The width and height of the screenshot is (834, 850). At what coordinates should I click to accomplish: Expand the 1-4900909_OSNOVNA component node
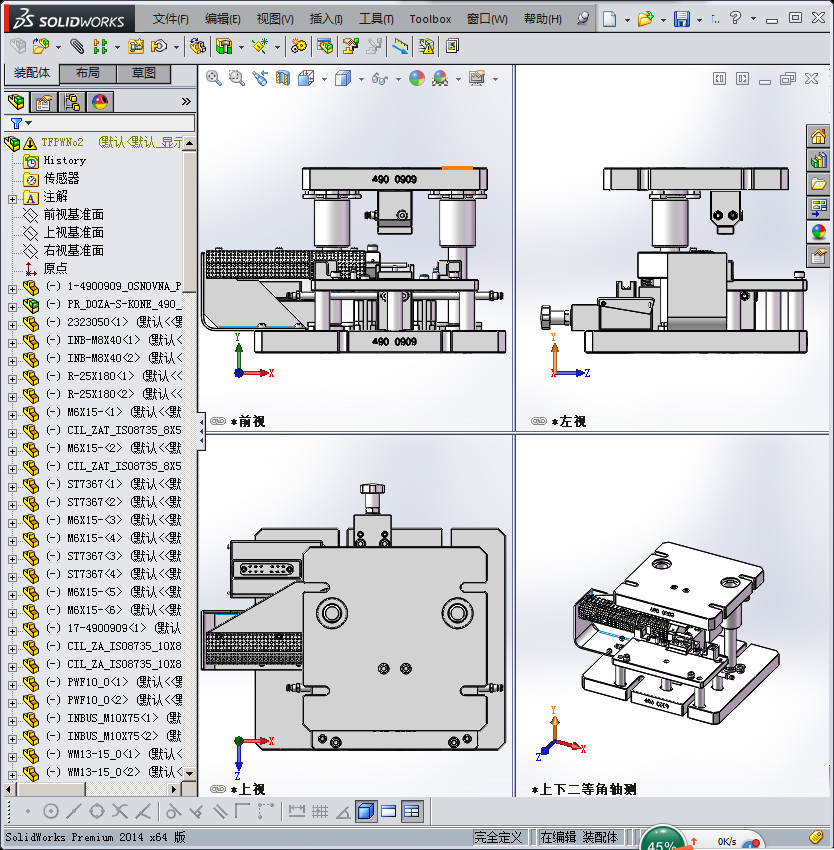coord(12,287)
